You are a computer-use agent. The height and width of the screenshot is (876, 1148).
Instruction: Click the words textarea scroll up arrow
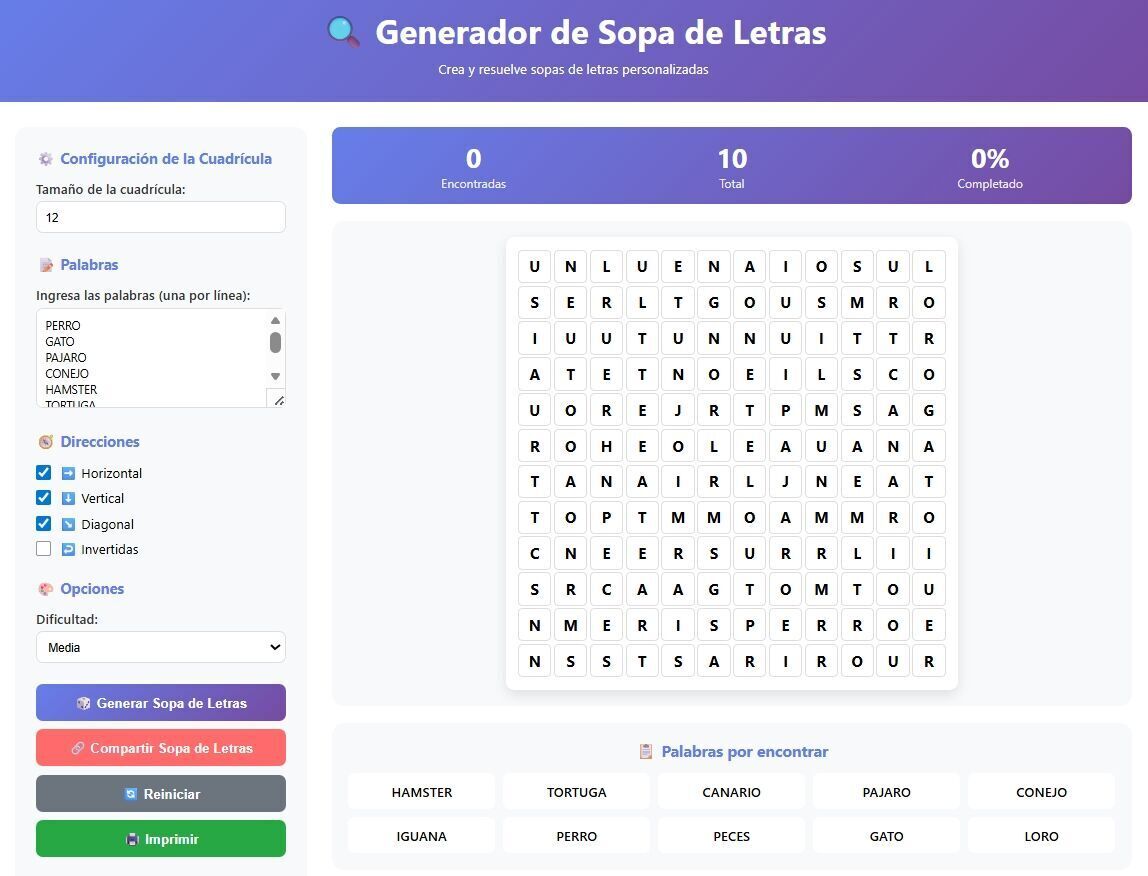click(275, 320)
